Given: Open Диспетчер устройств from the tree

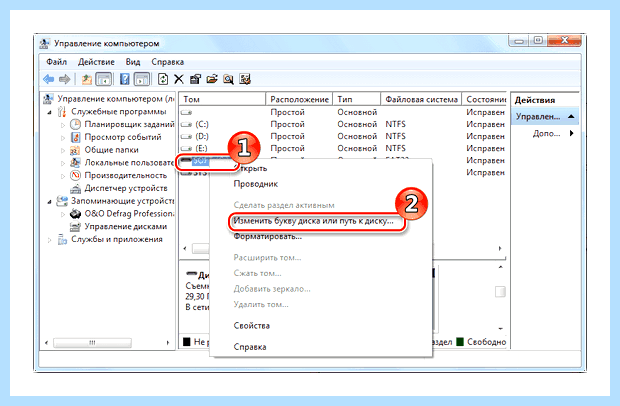Looking at the screenshot, I should 126,188.
